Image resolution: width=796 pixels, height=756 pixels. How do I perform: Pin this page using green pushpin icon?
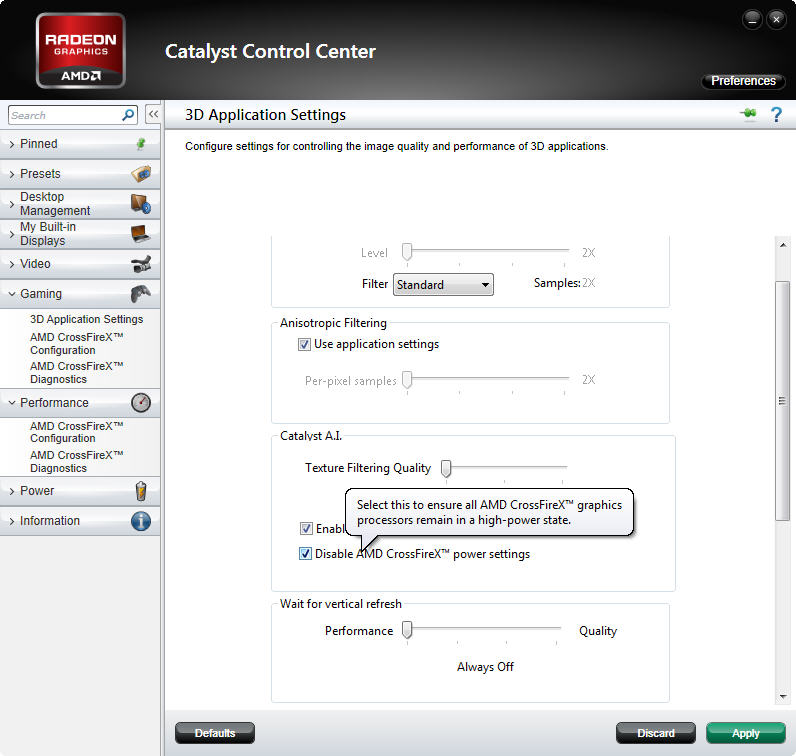(x=748, y=114)
